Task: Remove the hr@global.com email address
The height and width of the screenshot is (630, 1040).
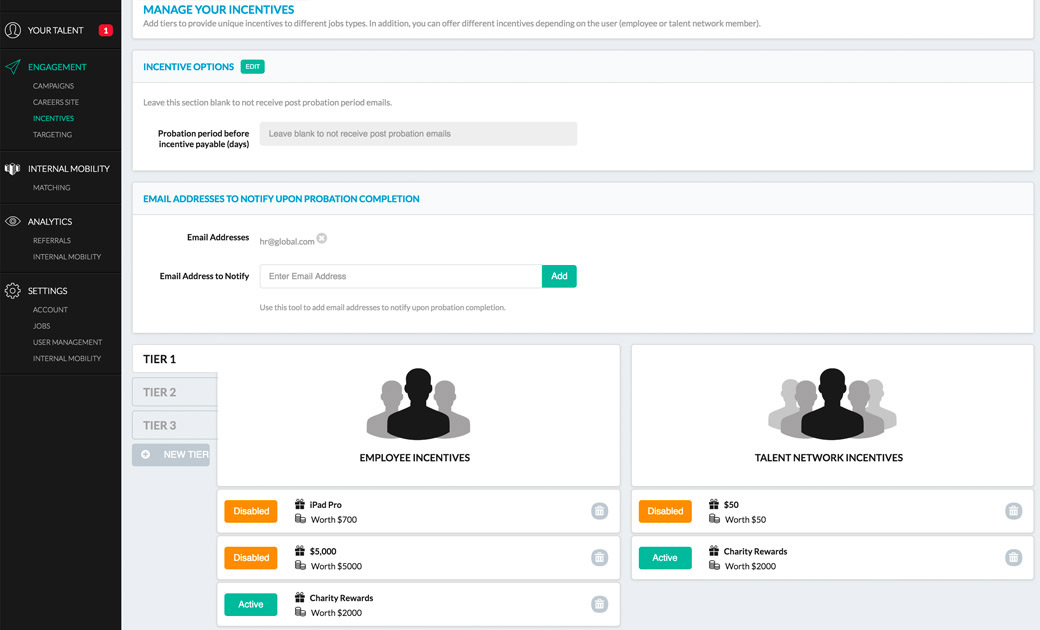Action: point(322,238)
